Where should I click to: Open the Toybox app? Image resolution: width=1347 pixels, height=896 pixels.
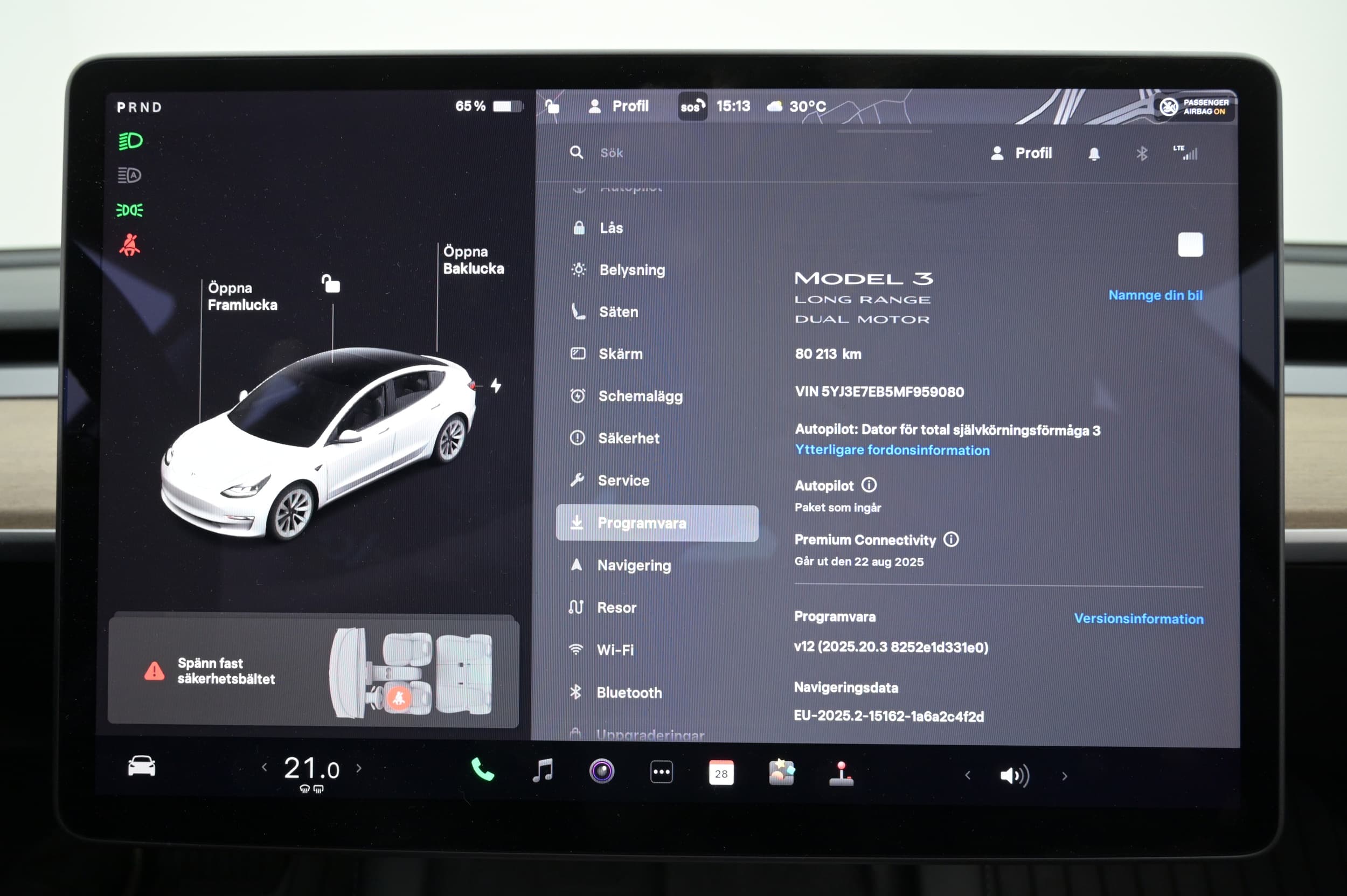[781, 773]
